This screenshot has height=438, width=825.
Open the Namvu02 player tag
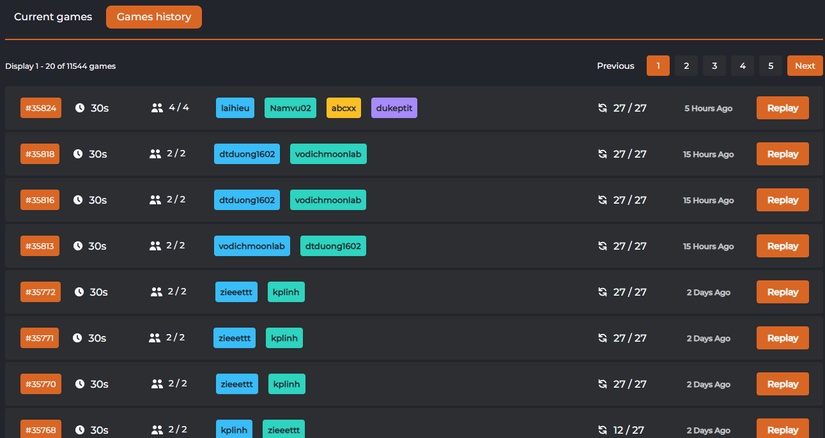tap(290, 108)
